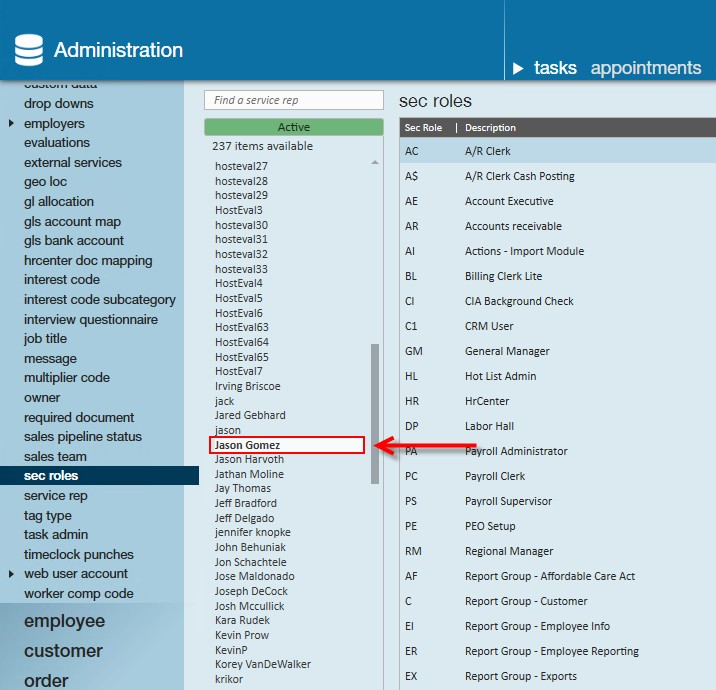Open the employee section
Screen dimensions: 716x690
tap(64, 621)
